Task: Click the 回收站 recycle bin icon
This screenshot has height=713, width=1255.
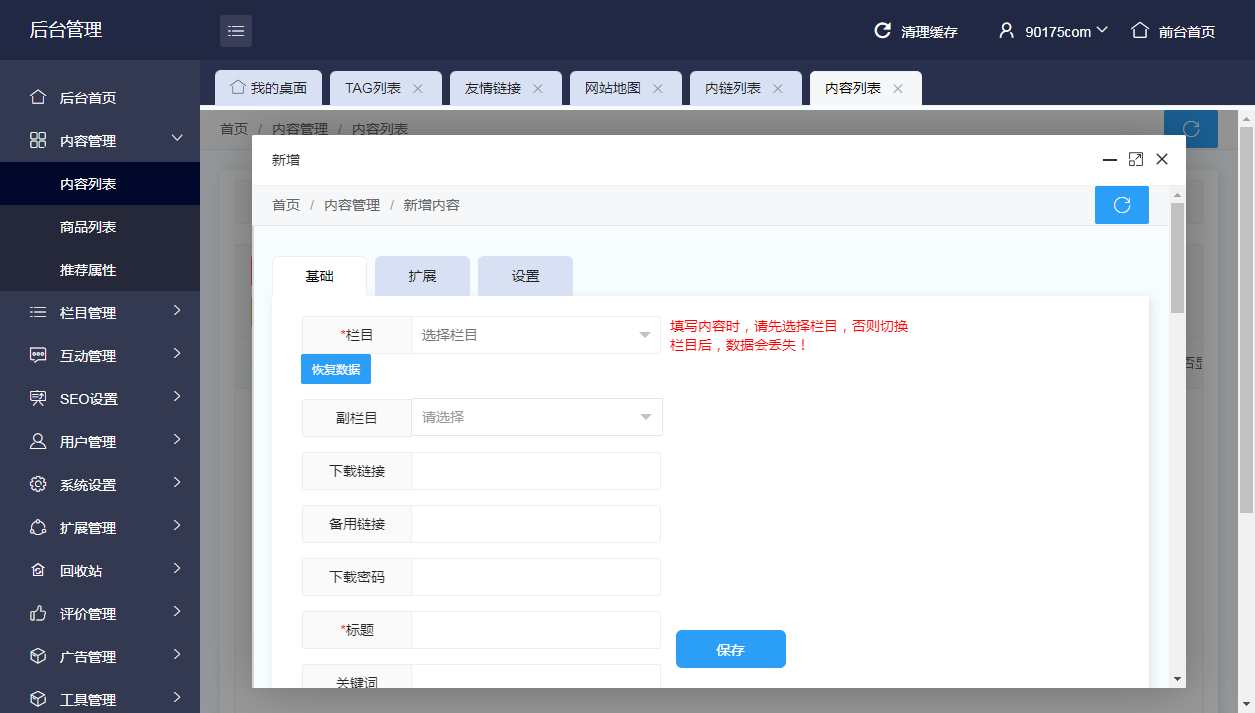Action: pyautogui.click(x=37, y=570)
